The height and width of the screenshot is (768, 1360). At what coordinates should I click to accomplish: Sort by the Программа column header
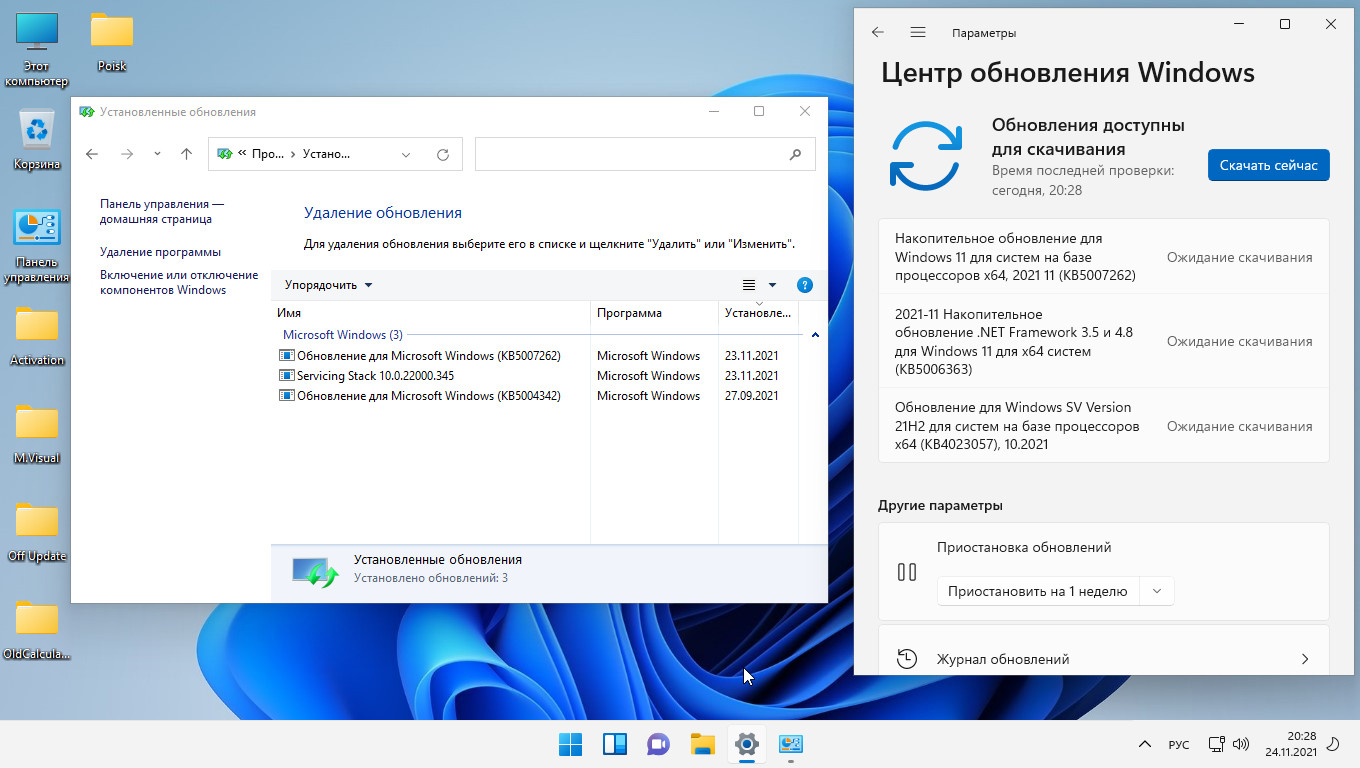[x=655, y=313]
